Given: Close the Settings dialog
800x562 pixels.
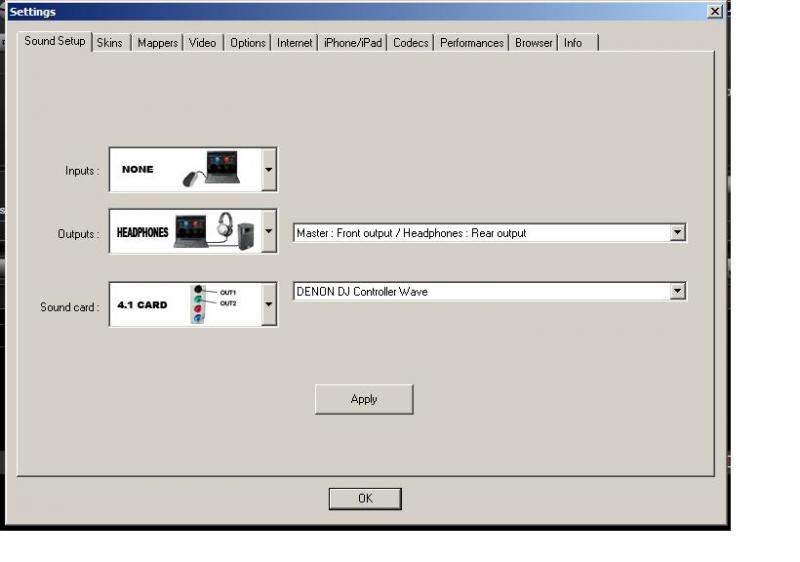Looking at the screenshot, I should (x=715, y=11).
